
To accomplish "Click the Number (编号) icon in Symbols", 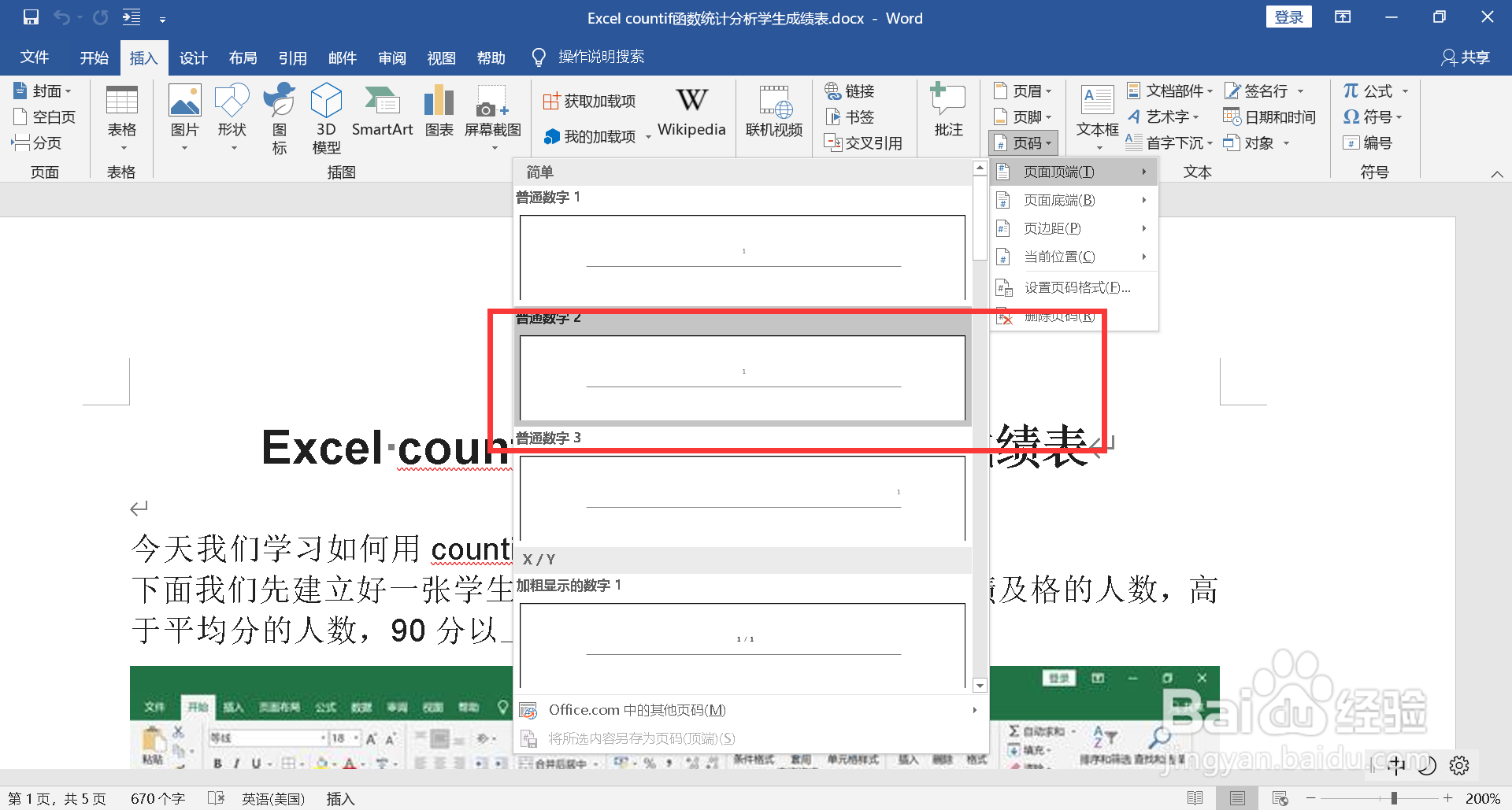I will coord(1368,142).
